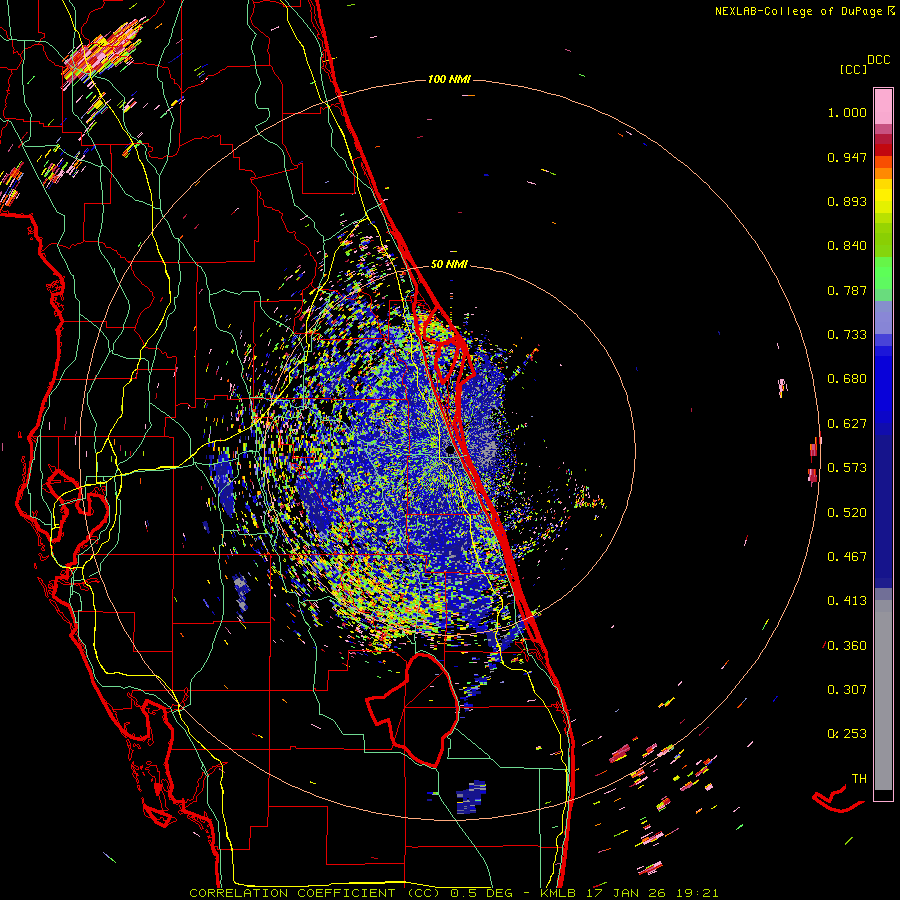Click the TH threshold label
The height and width of the screenshot is (900, 900).
pos(859,779)
